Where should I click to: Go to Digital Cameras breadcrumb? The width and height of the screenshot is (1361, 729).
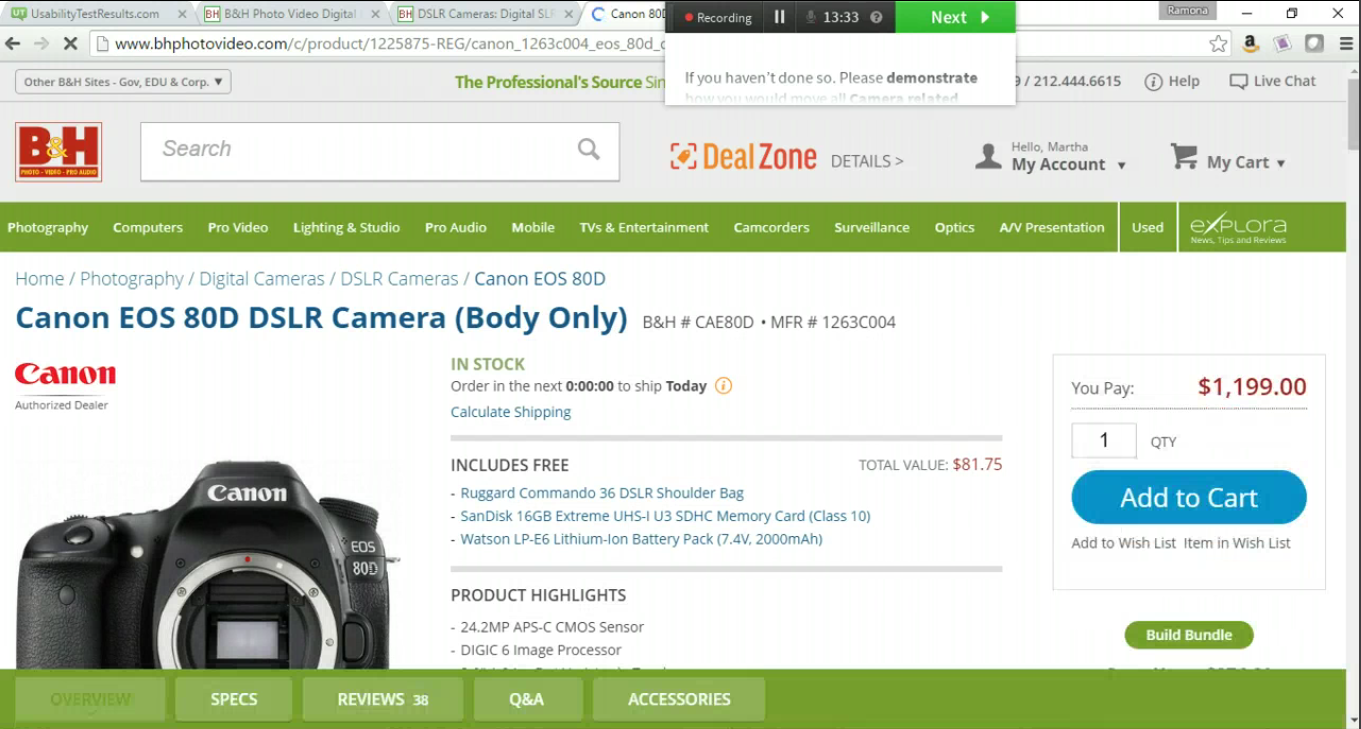tap(262, 279)
